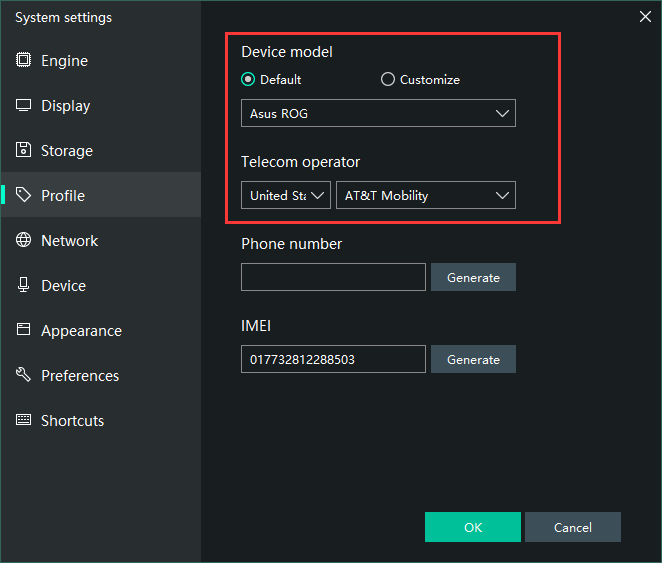Click the Preferences wrench icon
662x563 pixels.
[23, 375]
